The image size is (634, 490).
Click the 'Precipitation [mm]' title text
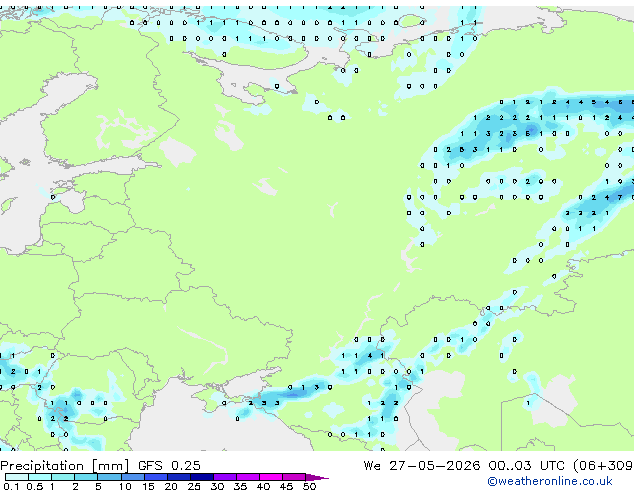(65, 466)
